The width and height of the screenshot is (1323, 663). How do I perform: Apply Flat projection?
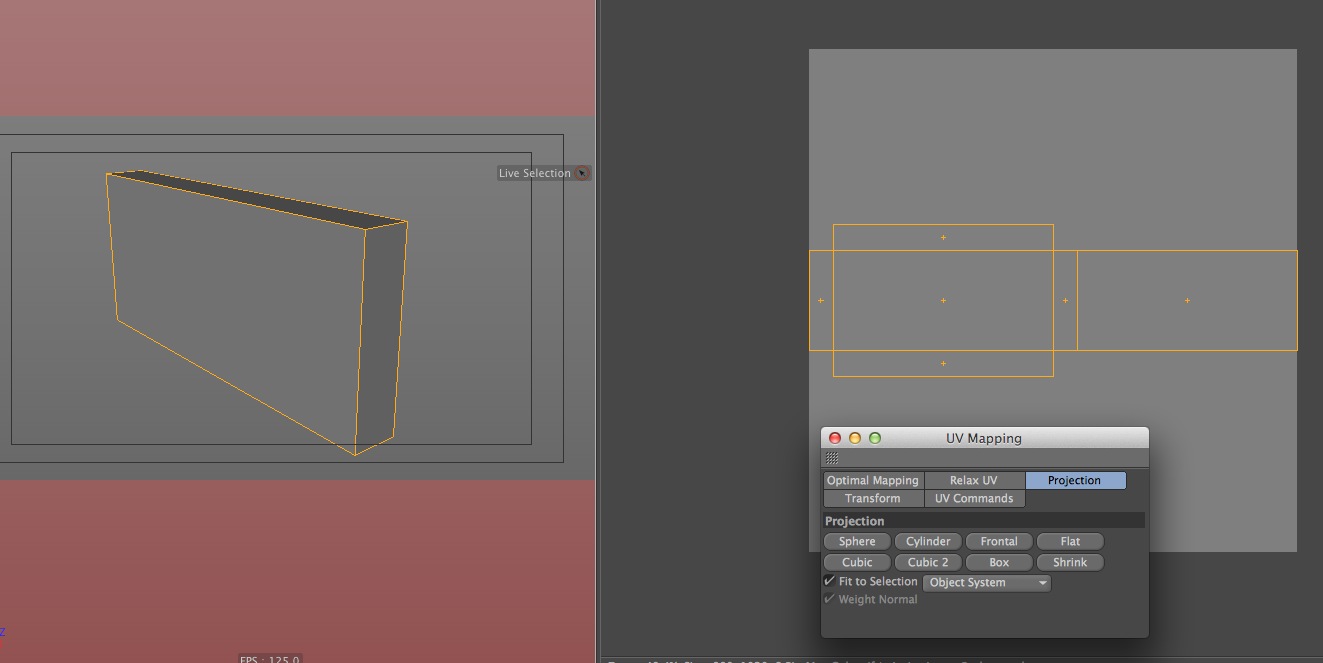tap(1070, 542)
